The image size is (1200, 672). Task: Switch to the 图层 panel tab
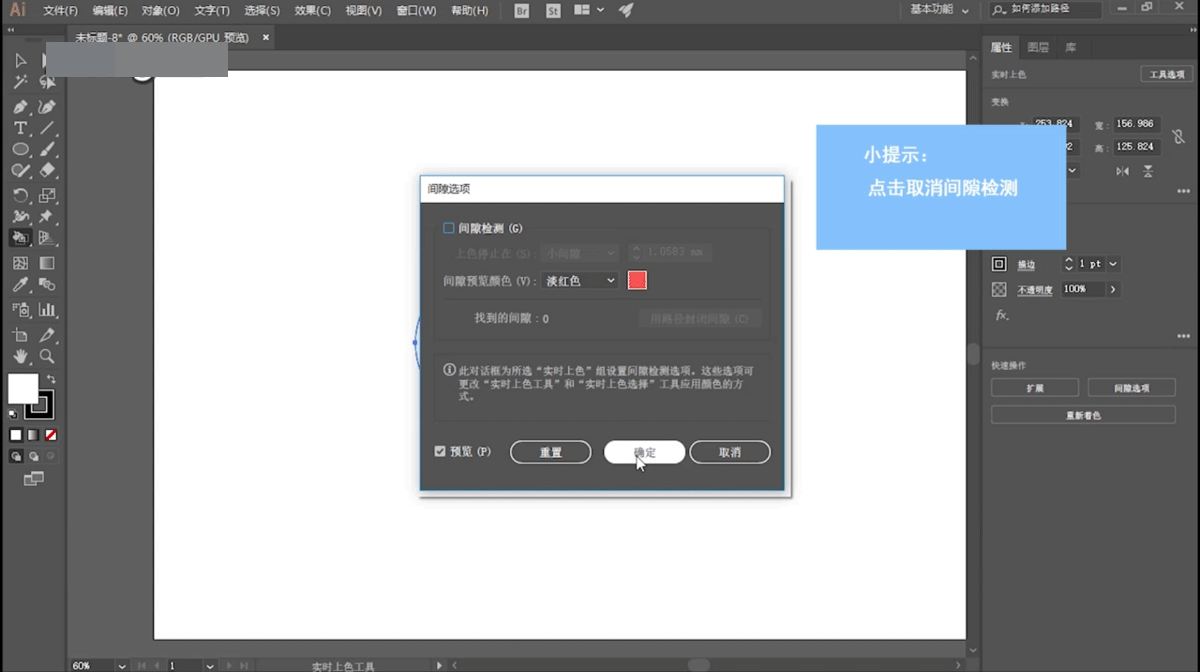point(1040,46)
